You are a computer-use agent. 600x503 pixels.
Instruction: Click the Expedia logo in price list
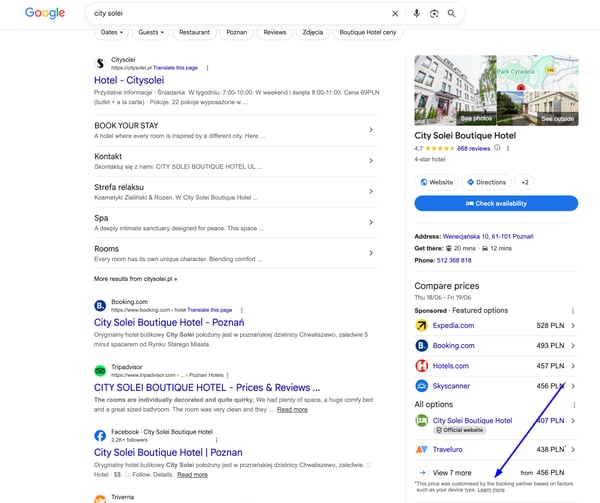(422, 326)
